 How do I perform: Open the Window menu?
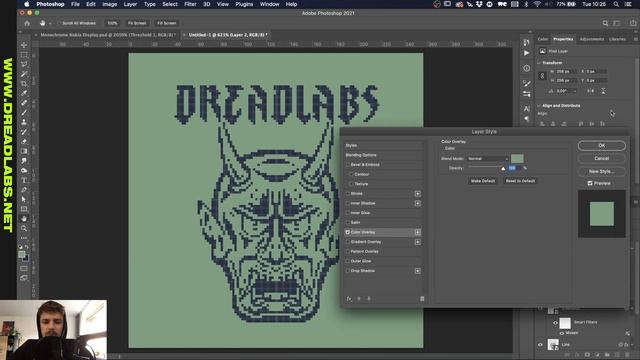(269, 4)
